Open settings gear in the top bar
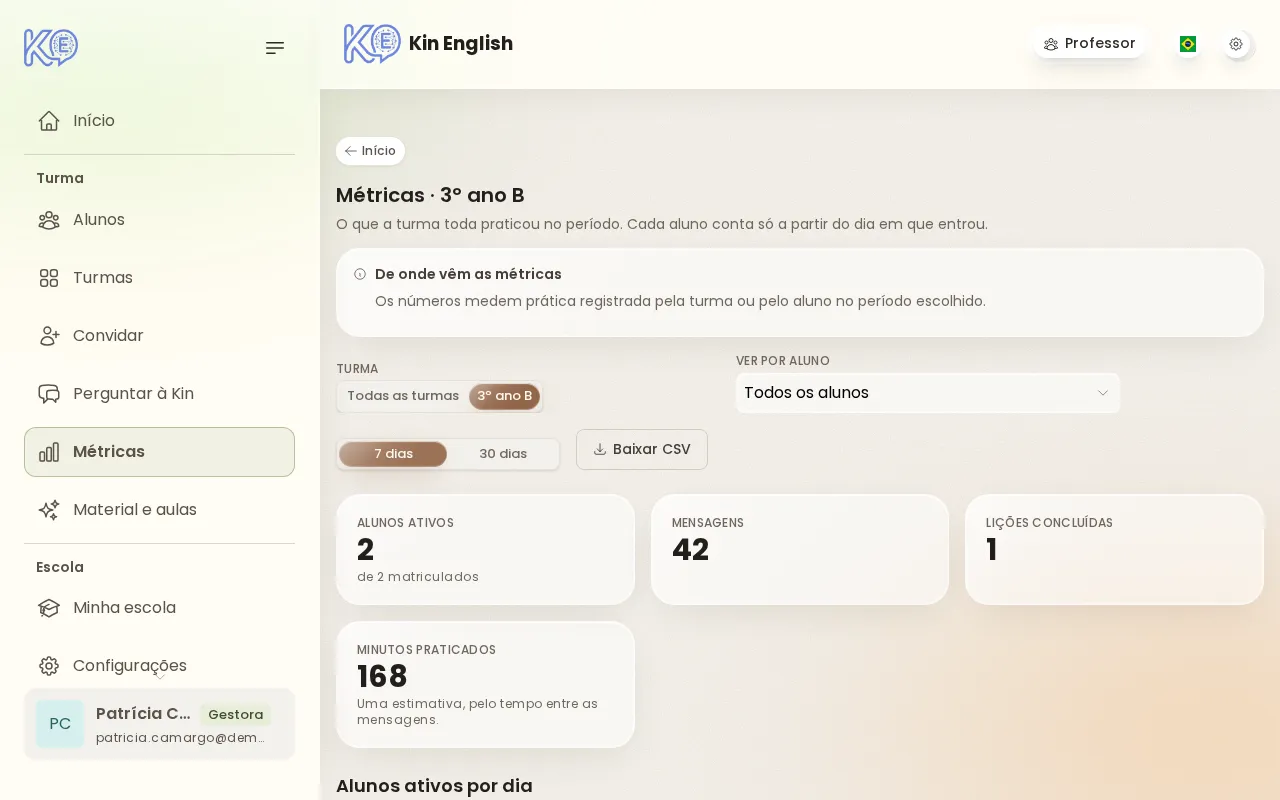Image resolution: width=1280 pixels, height=800 pixels. click(x=1236, y=44)
